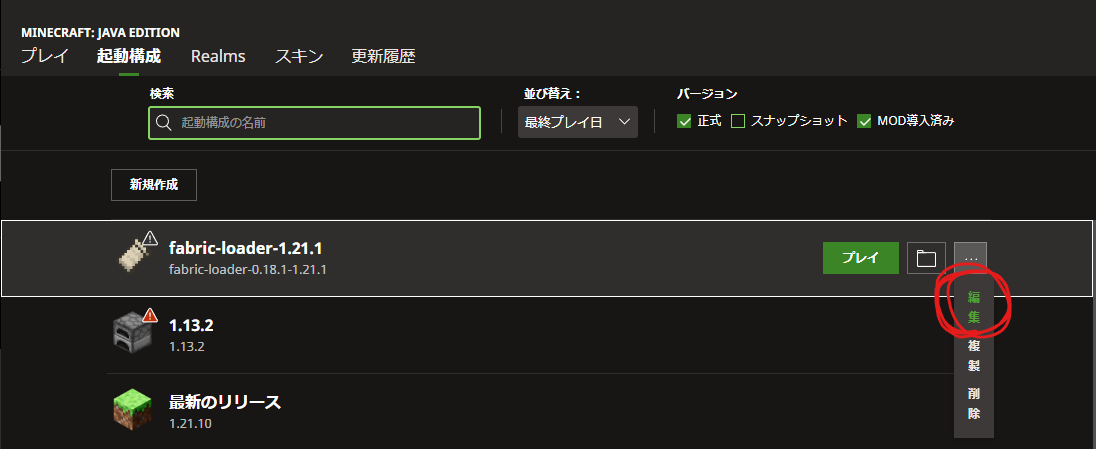Click the furnace icon for 1.13.2

(132, 334)
